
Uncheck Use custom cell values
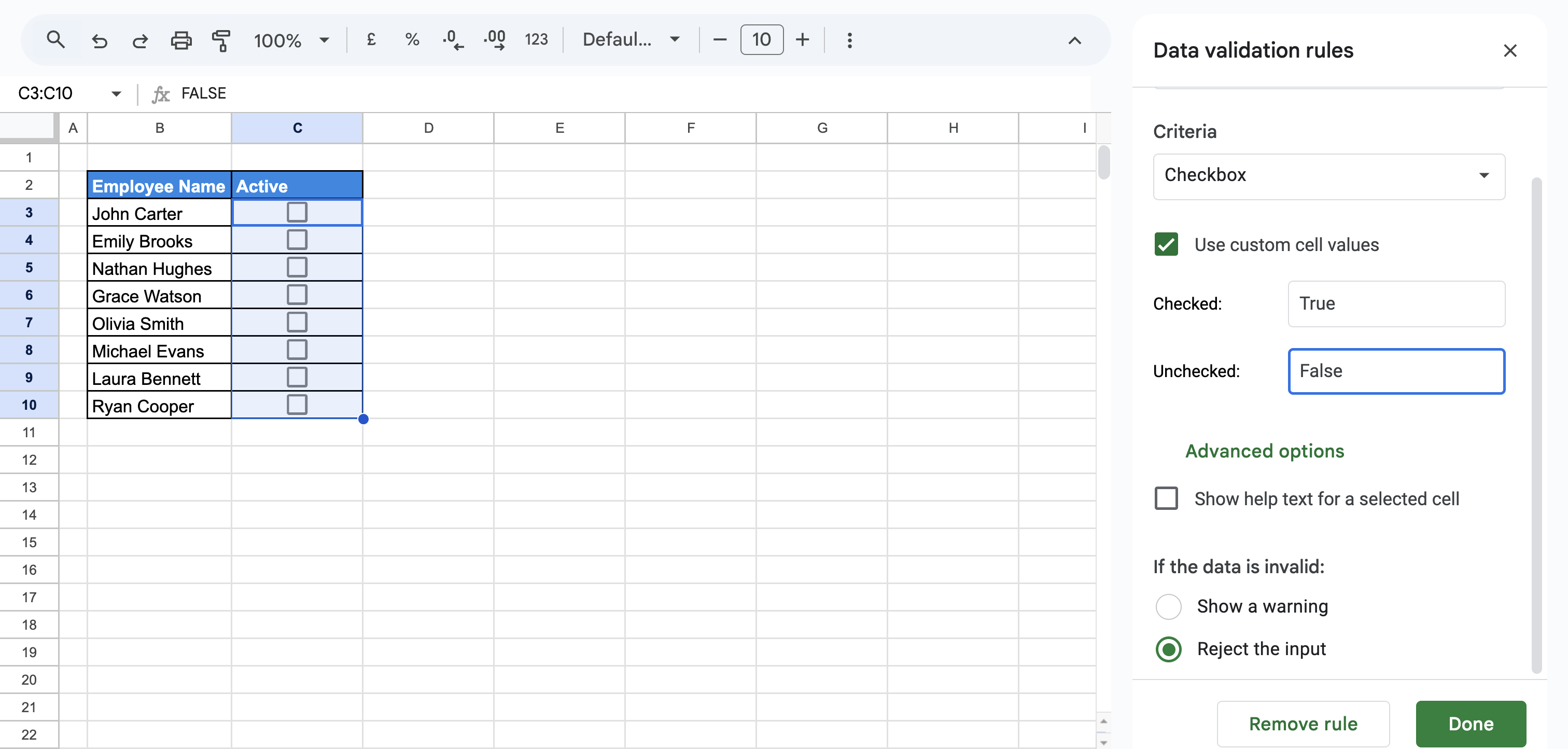1166,245
